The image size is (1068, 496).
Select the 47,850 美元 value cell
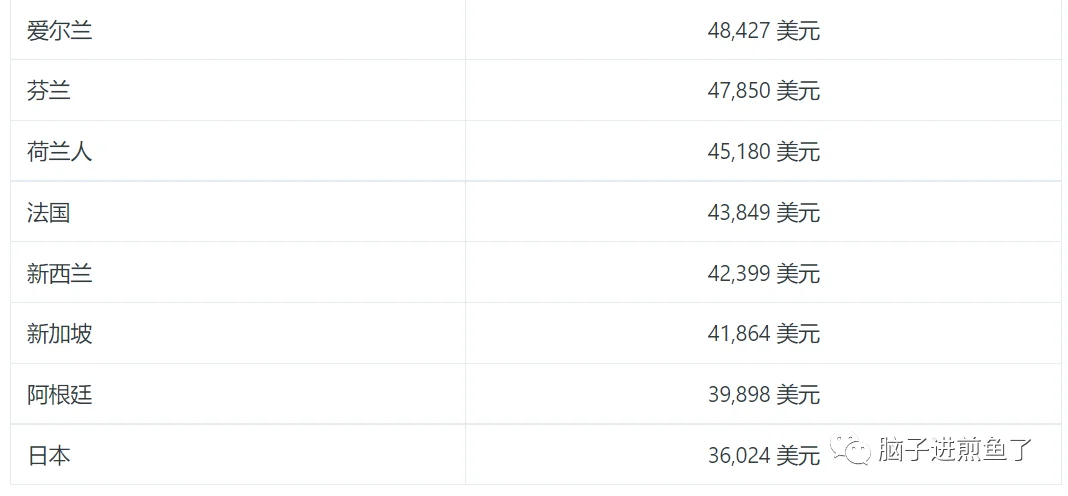click(x=764, y=90)
